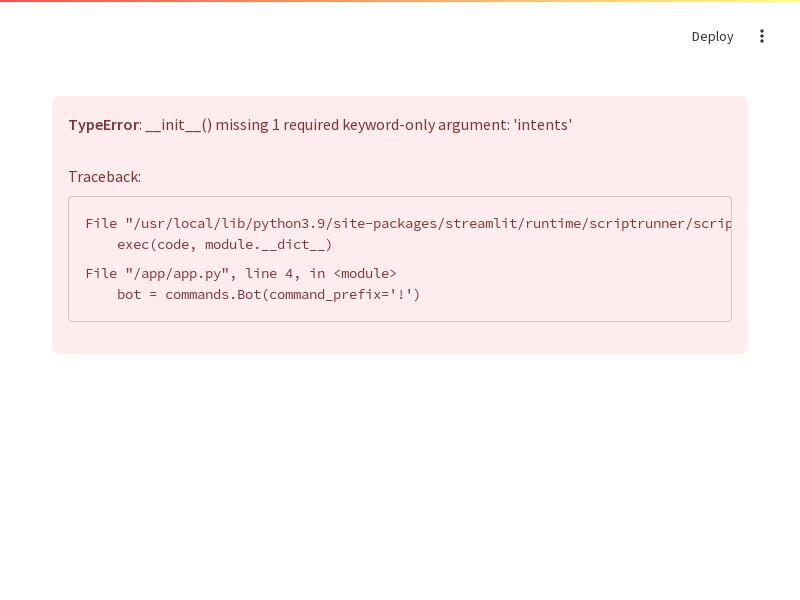Click the "Traceback:" label

(x=105, y=177)
